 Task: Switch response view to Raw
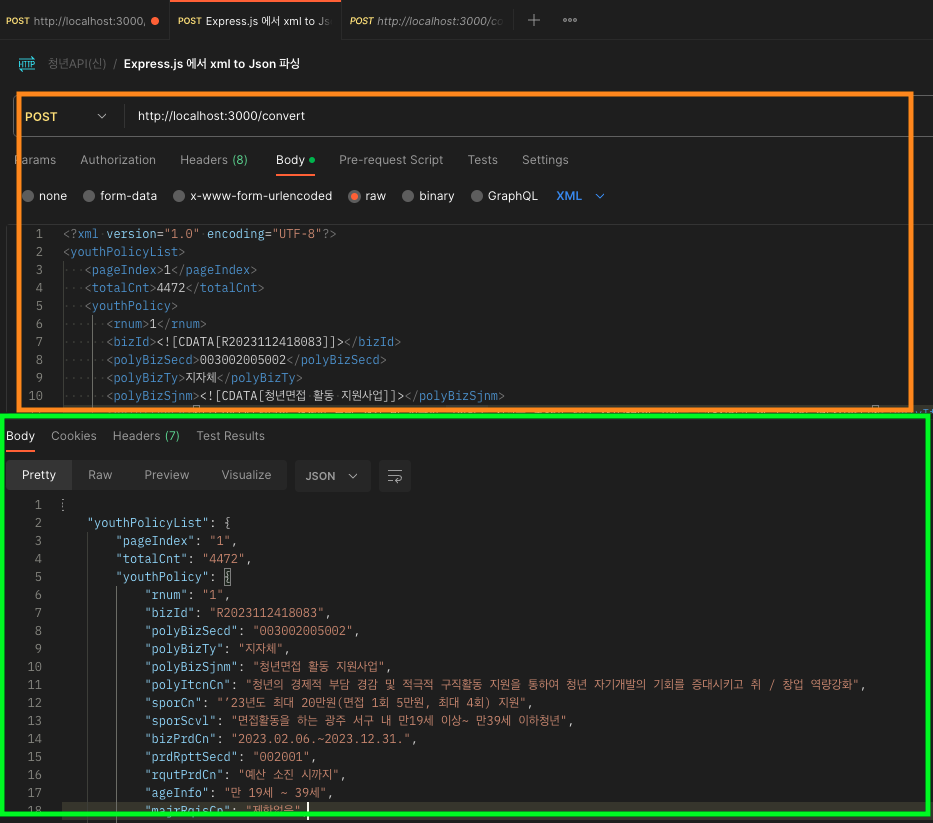pos(100,475)
